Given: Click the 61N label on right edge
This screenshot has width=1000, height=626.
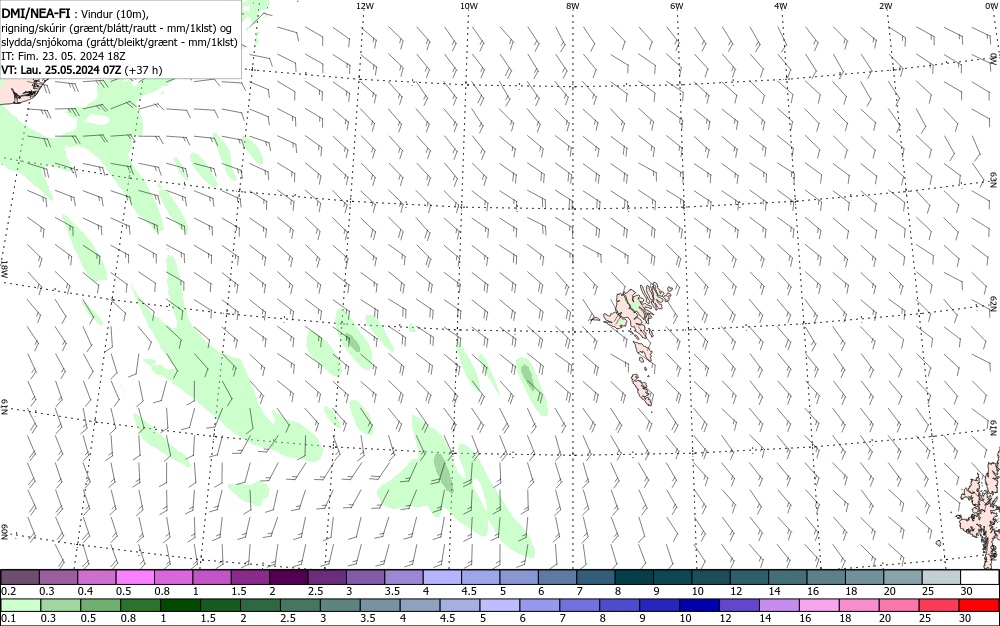Looking at the screenshot, I should tap(994, 427).
